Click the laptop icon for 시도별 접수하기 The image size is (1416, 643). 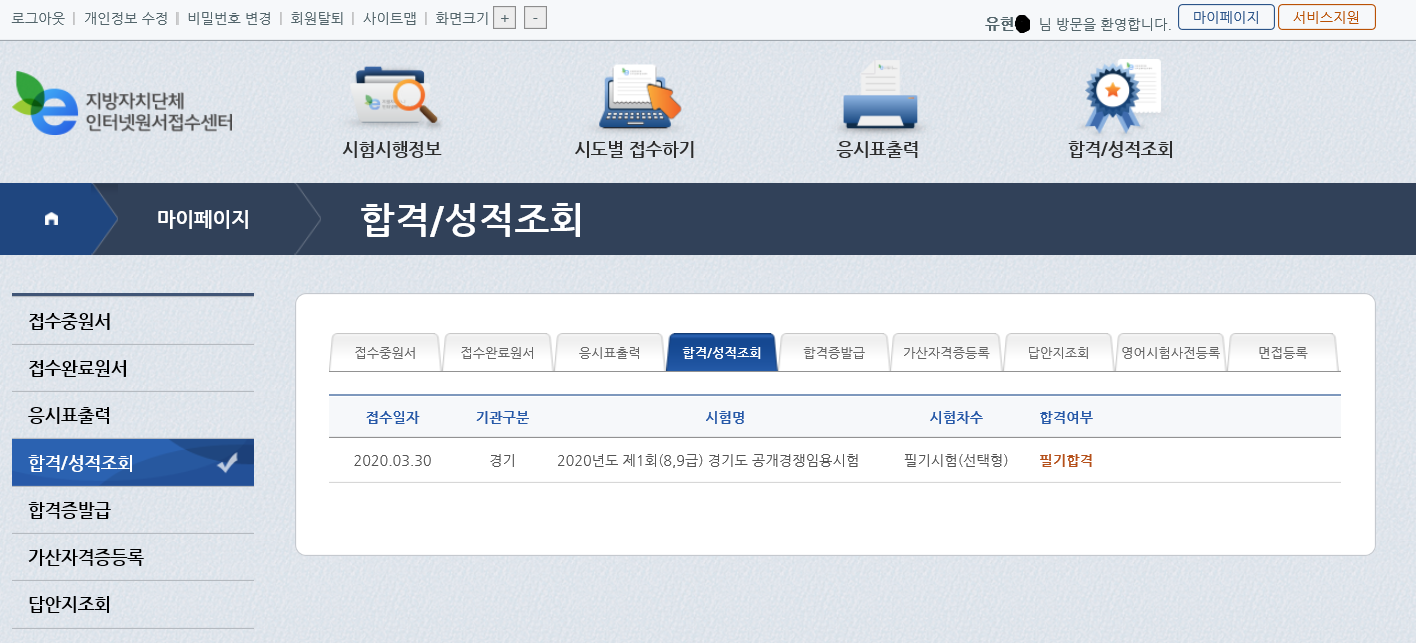coord(638,98)
